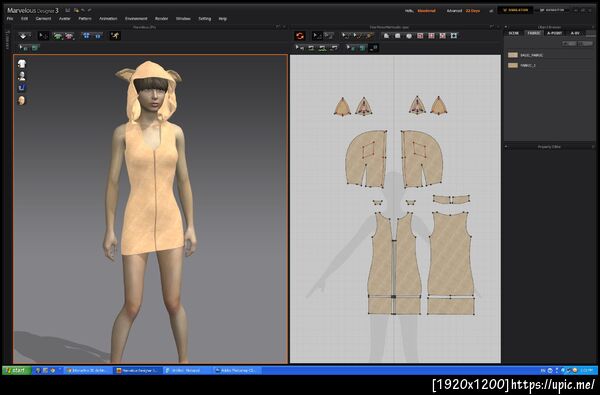Click the blue magnet-shaped icon in 3D view

(22, 88)
